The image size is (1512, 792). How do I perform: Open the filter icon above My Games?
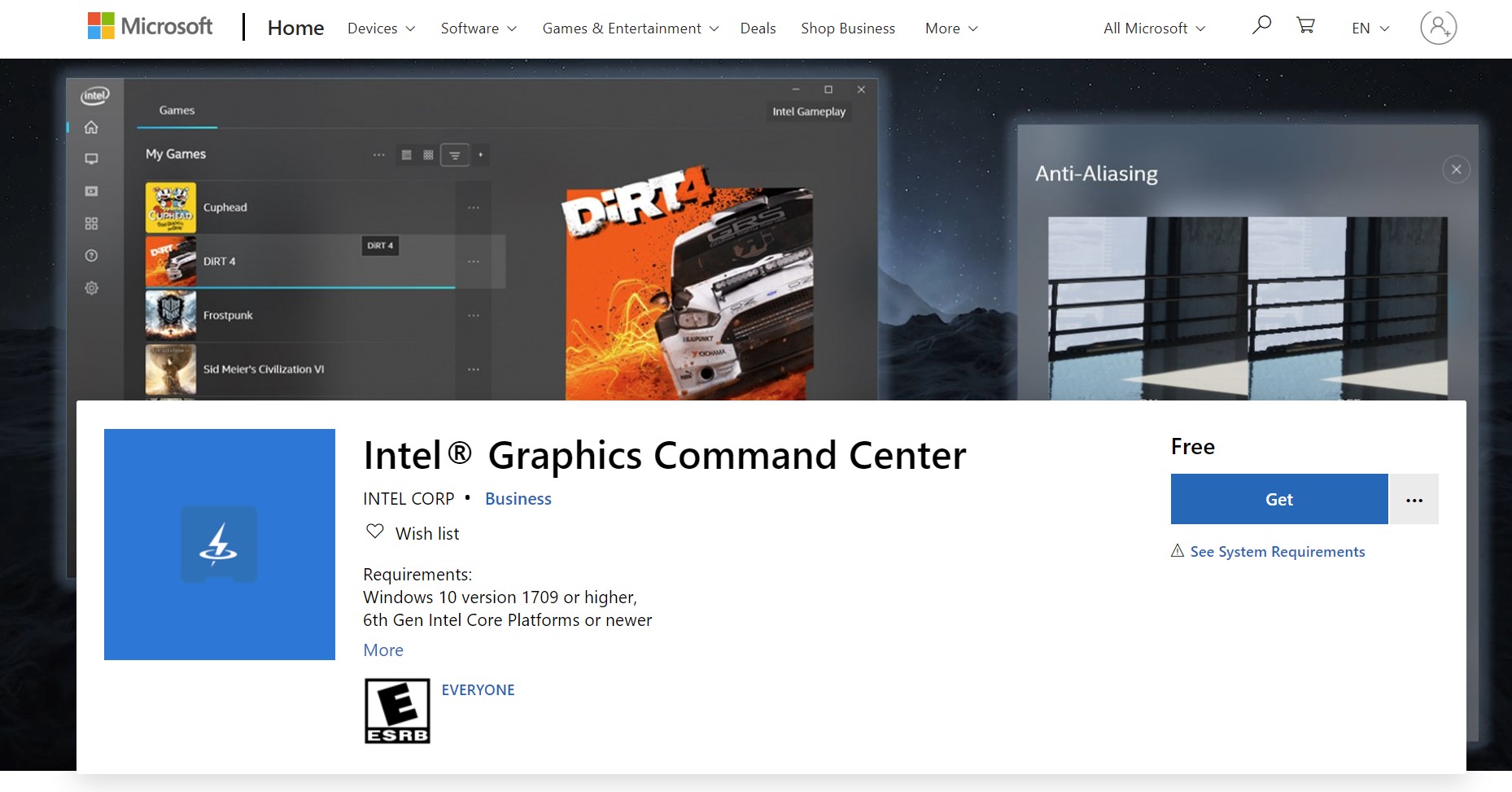tap(455, 155)
